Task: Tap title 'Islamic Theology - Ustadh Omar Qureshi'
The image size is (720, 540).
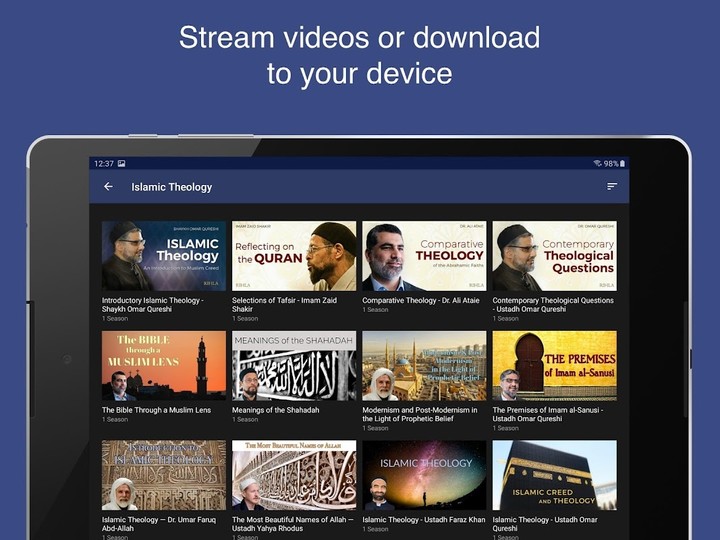Action: point(545,524)
